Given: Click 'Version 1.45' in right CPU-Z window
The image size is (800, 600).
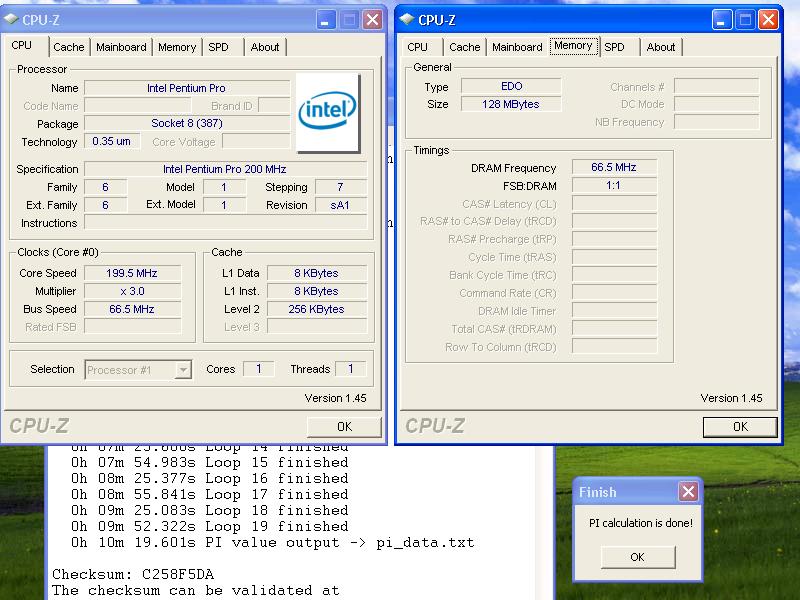Looking at the screenshot, I should (x=731, y=398).
